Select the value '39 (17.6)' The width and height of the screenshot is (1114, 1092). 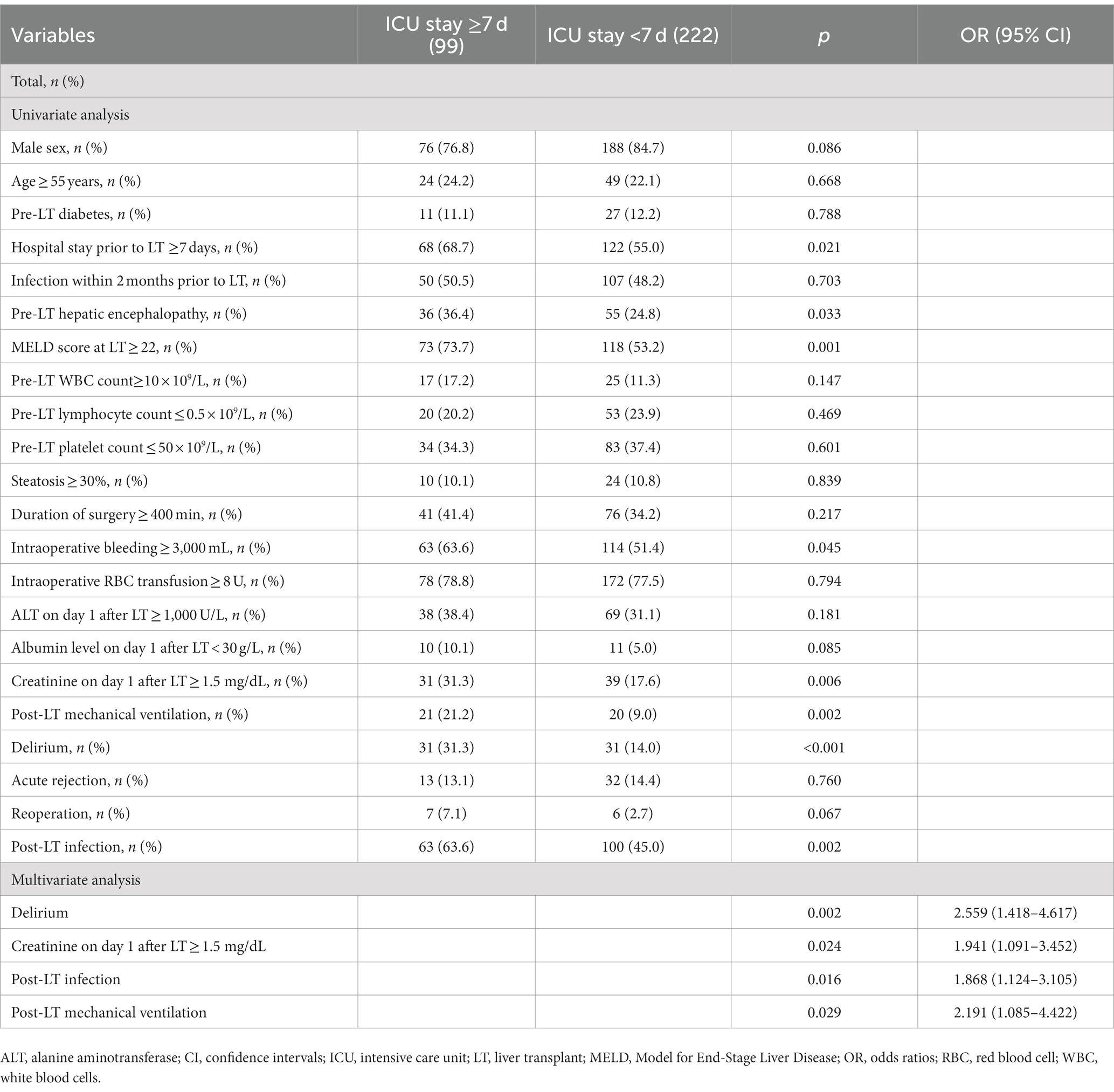633,681
